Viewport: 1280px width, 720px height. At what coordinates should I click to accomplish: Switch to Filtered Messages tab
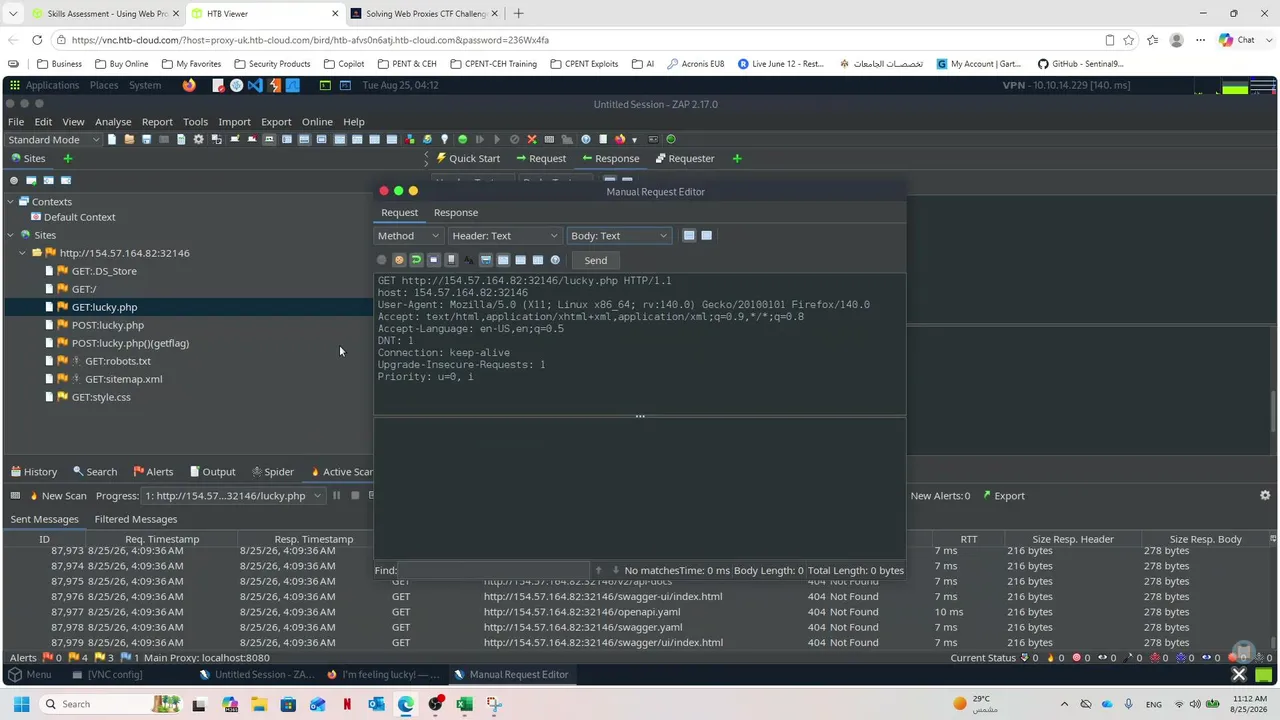pyautogui.click(x=136, y=519)
